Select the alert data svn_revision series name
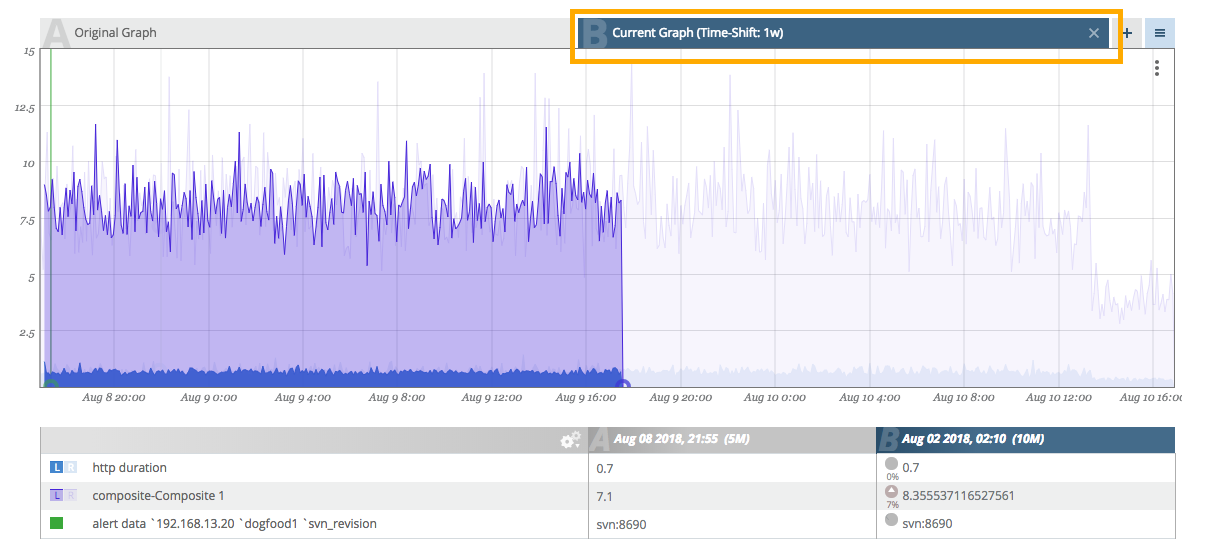 tap(234, 523)
